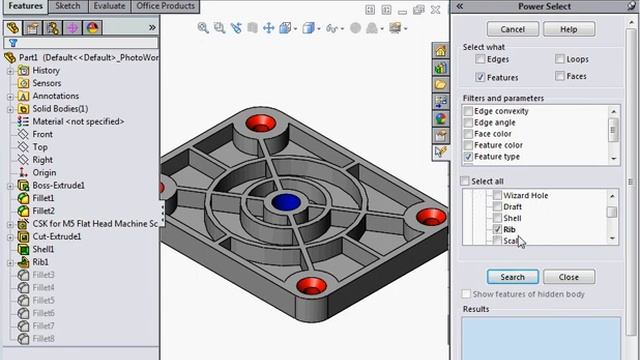Check the Draft feature type
640x360 pixels.
[x=497, y=207]
